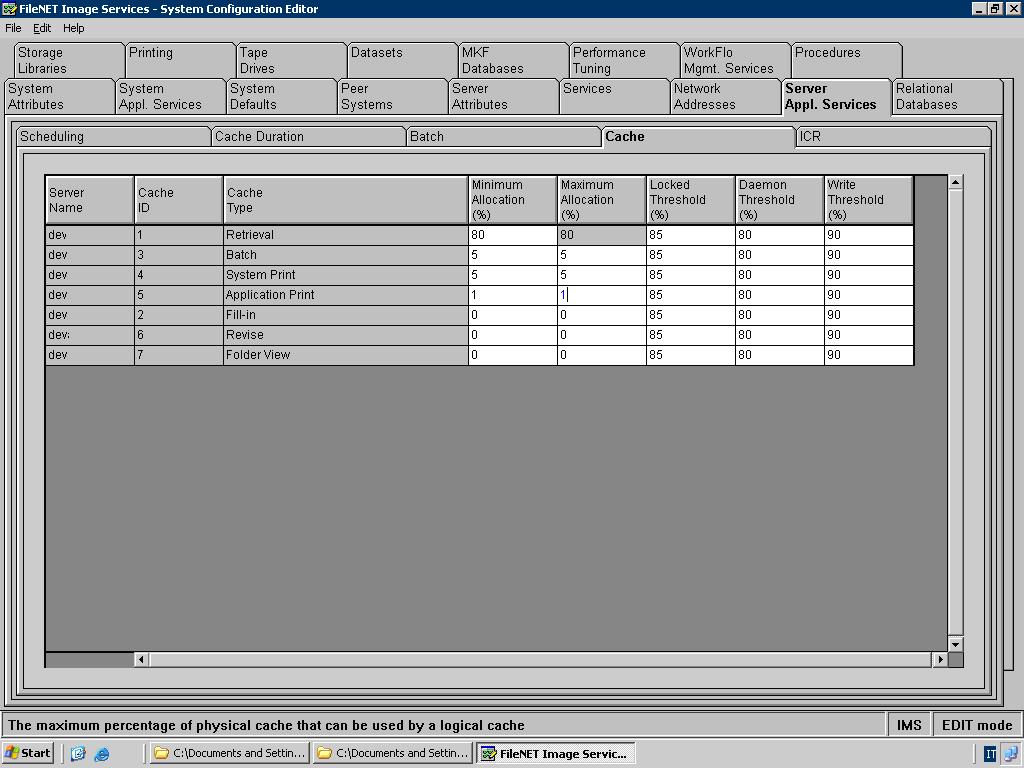
Task: Switch to first C:\Documents and Settings window
Action: pos(229,753)
